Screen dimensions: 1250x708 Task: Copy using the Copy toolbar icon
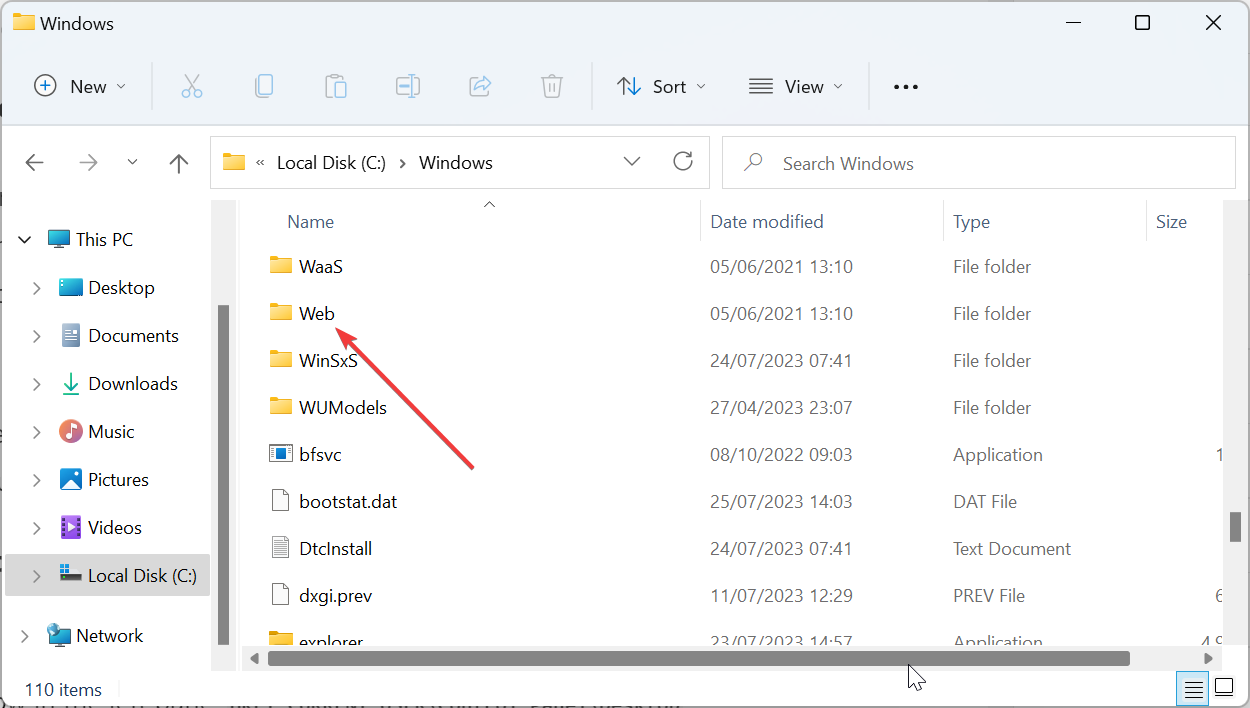tap(264, 86)
